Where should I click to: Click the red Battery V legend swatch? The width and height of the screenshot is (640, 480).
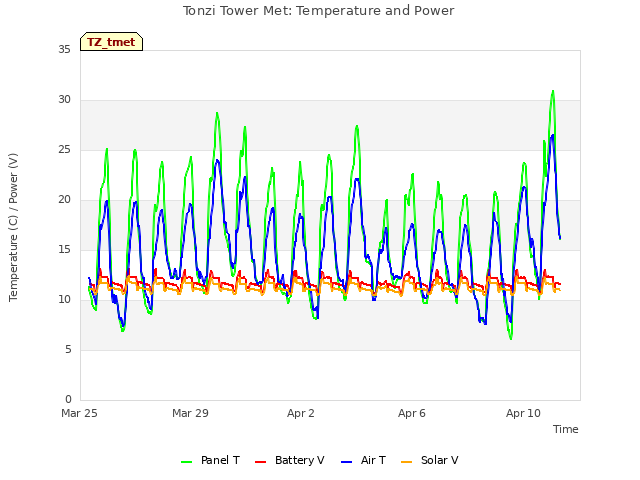(260, 462)
